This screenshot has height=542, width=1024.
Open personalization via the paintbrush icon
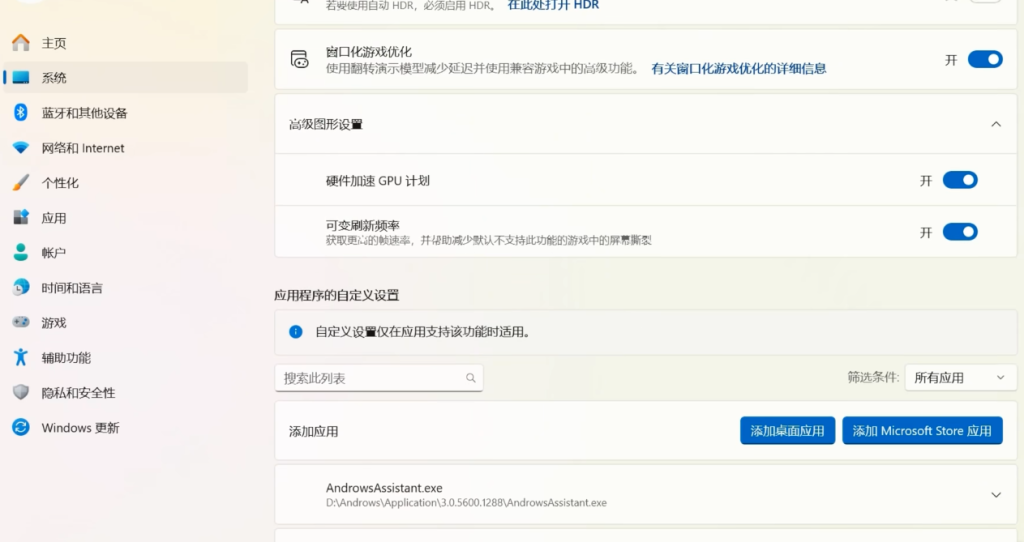click(20, 183)
